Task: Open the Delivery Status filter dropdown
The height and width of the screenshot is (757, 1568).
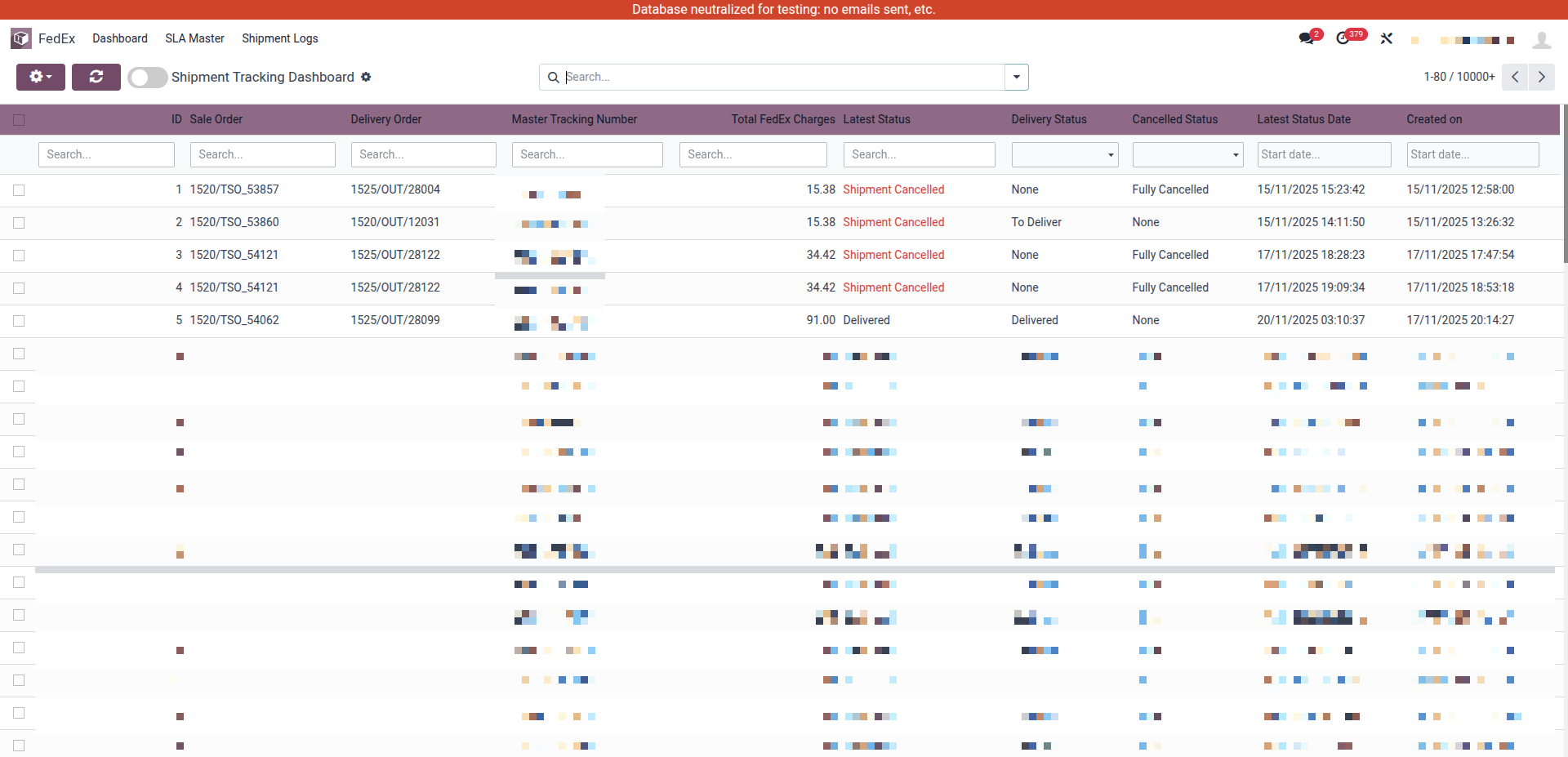Action: 1065,154
